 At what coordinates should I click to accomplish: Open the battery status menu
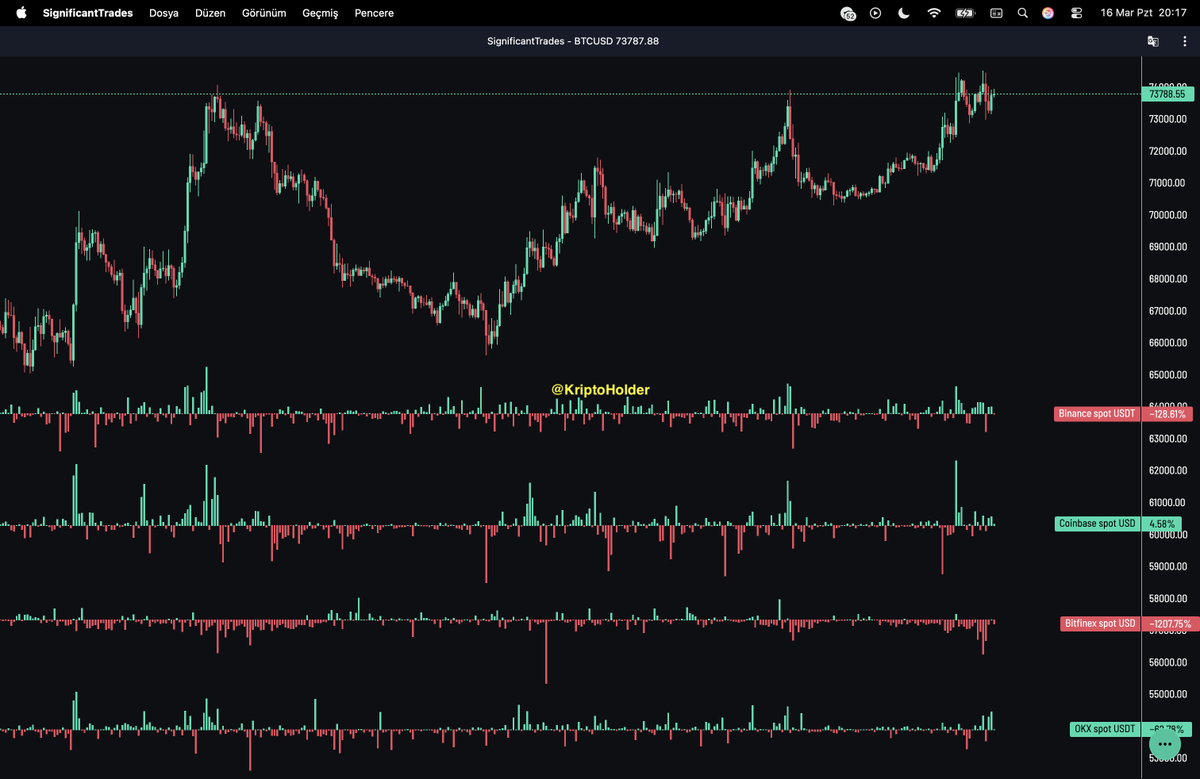click(965, 13)
